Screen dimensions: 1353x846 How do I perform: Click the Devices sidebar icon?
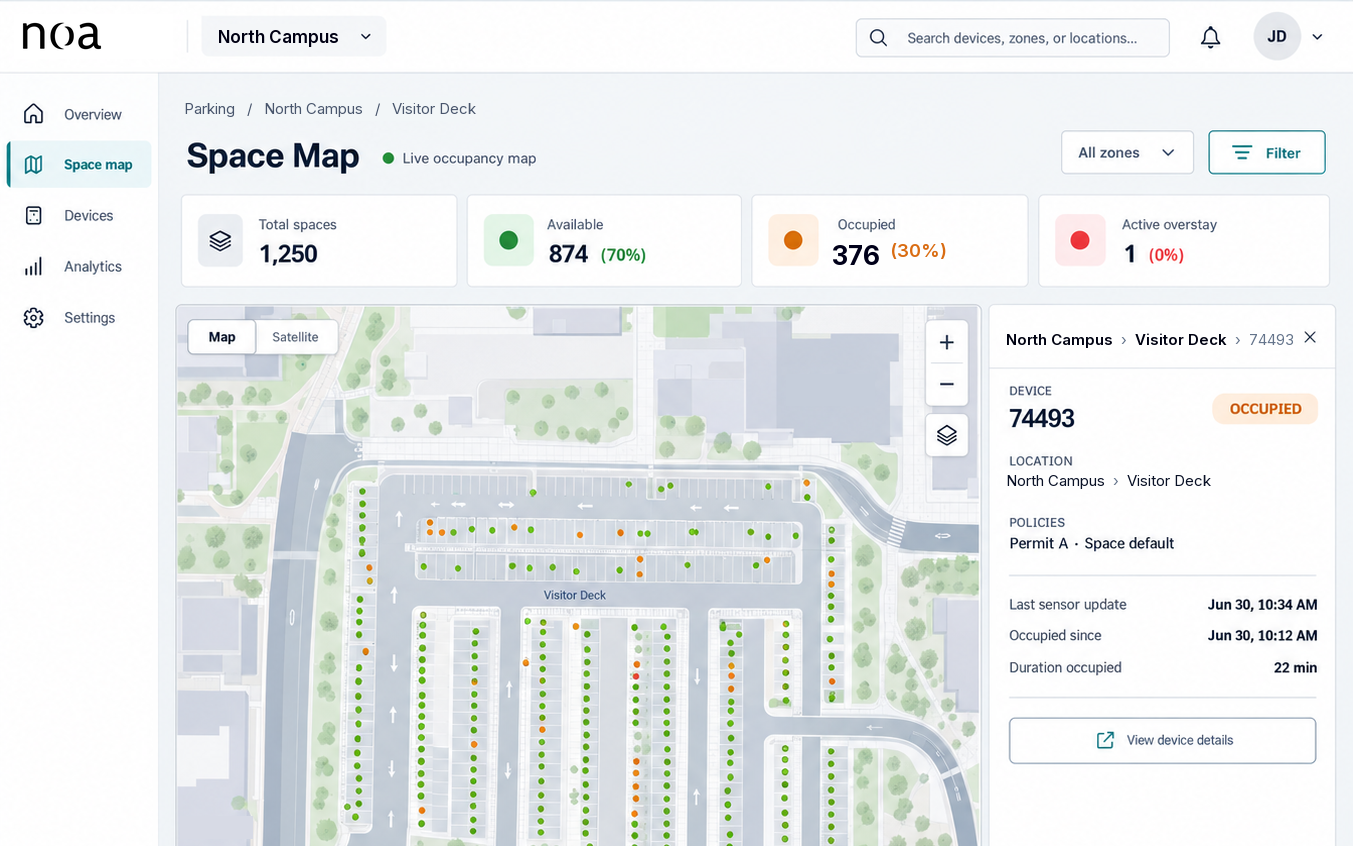pos(34,215)
